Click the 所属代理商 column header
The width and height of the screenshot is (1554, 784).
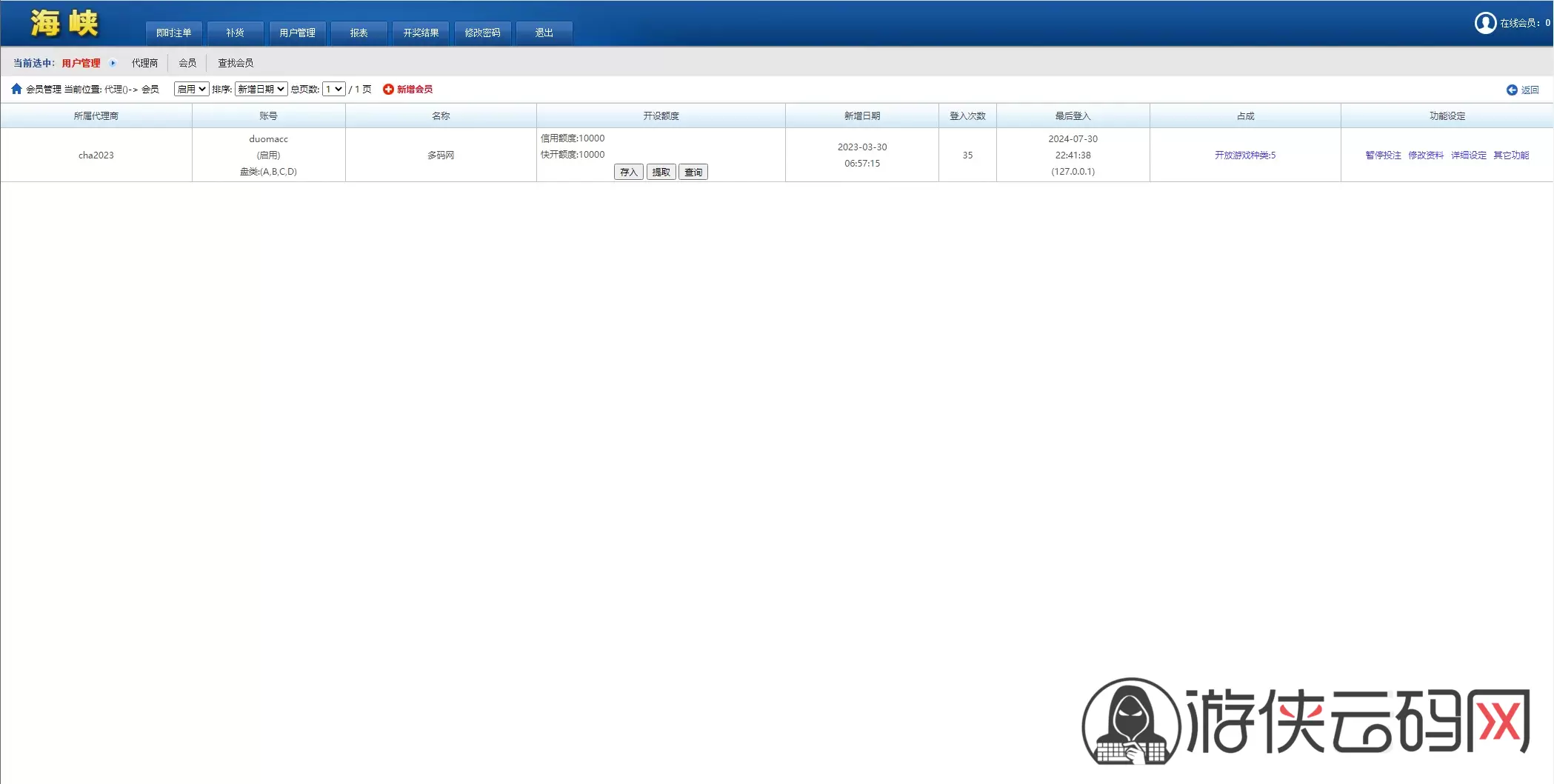pyautogui.click(x=96, y=115)
